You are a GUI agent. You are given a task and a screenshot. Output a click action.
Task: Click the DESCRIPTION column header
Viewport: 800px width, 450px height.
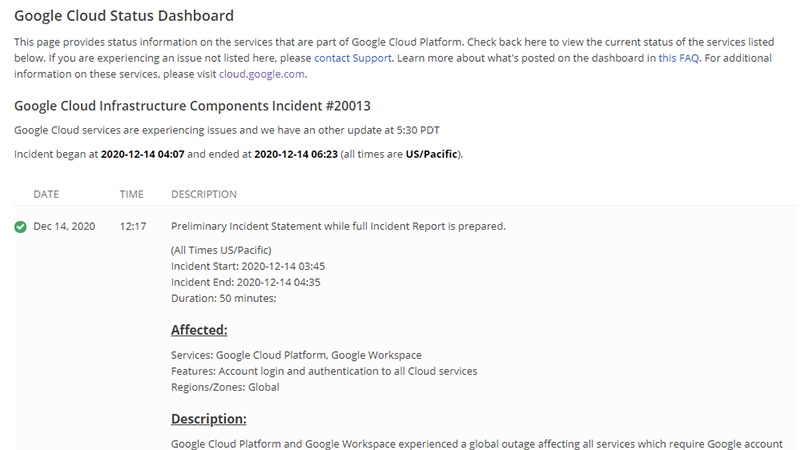click(204, 194)
